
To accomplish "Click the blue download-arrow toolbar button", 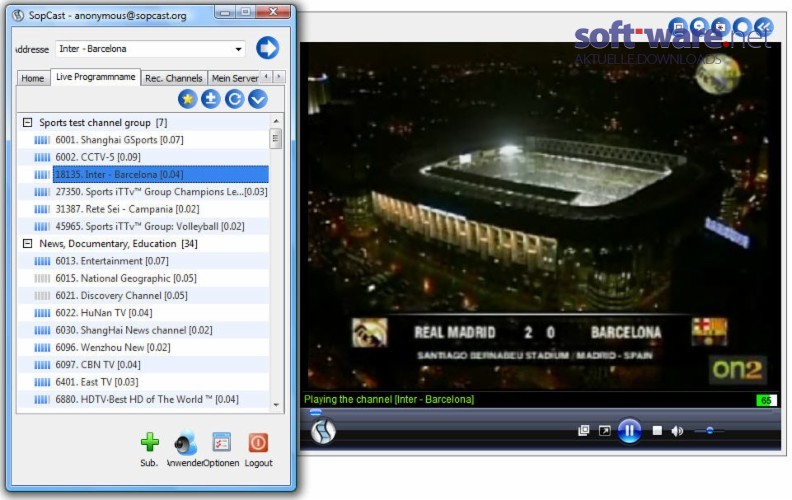I will 211,99.
